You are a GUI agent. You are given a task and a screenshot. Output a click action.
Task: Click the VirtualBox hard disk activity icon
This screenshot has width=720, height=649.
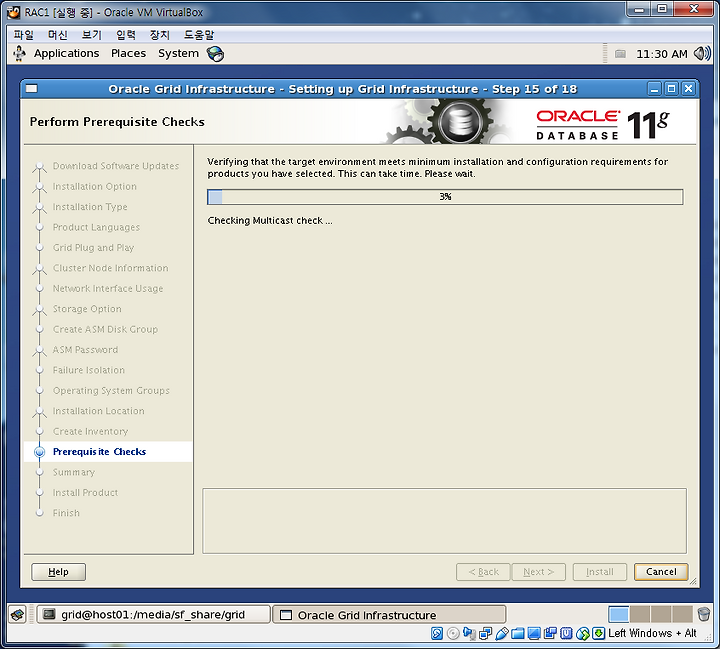pos(437,633)
